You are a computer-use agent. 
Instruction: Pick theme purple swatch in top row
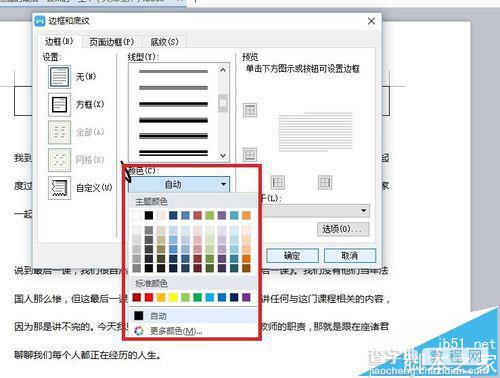pos(222,215)
